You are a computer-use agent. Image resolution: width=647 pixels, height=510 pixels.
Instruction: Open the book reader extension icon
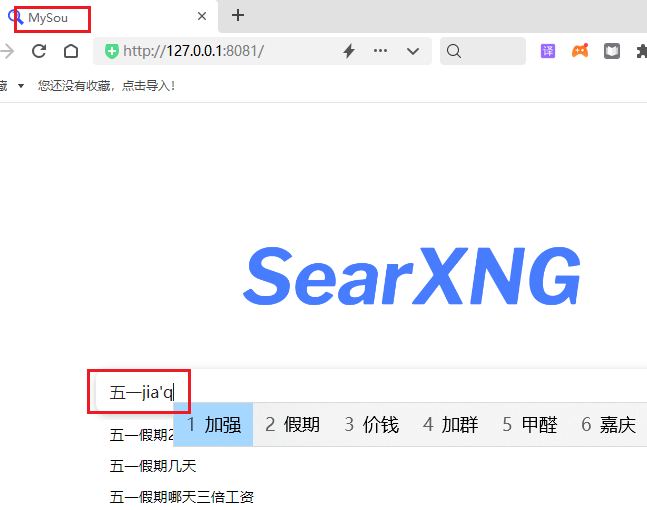tap(612, 51)
